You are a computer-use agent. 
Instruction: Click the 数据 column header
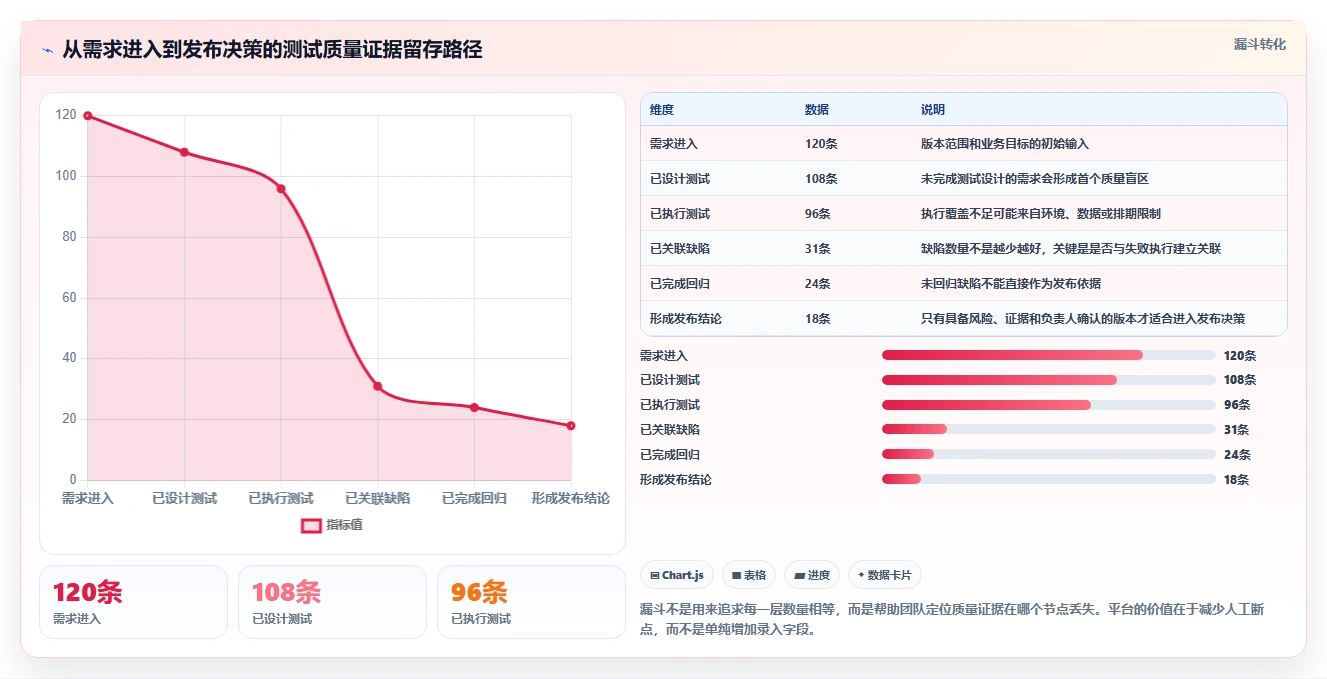pyautogui.click(x=817, y=110)
